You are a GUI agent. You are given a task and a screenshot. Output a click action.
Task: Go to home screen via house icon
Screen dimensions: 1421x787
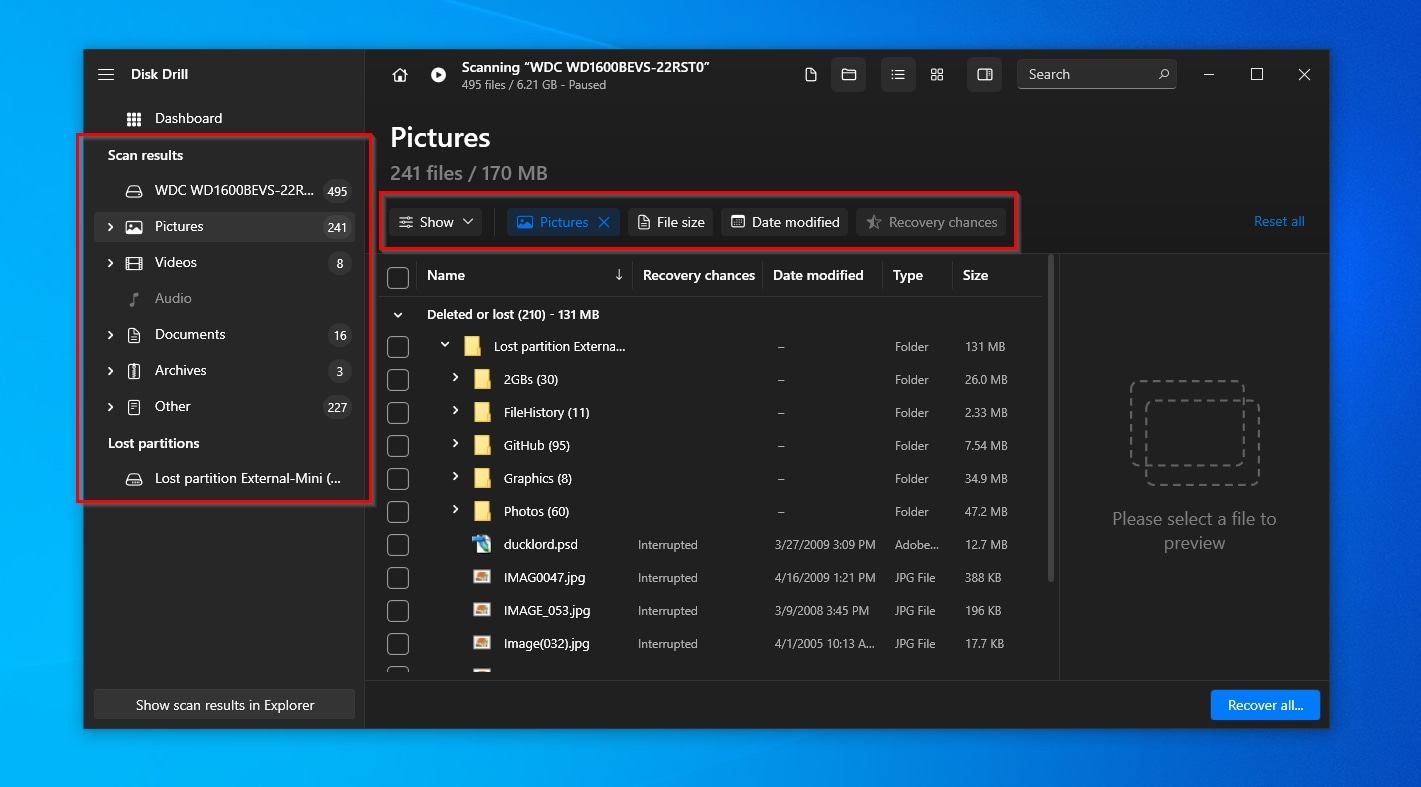[x=400, y=75]
